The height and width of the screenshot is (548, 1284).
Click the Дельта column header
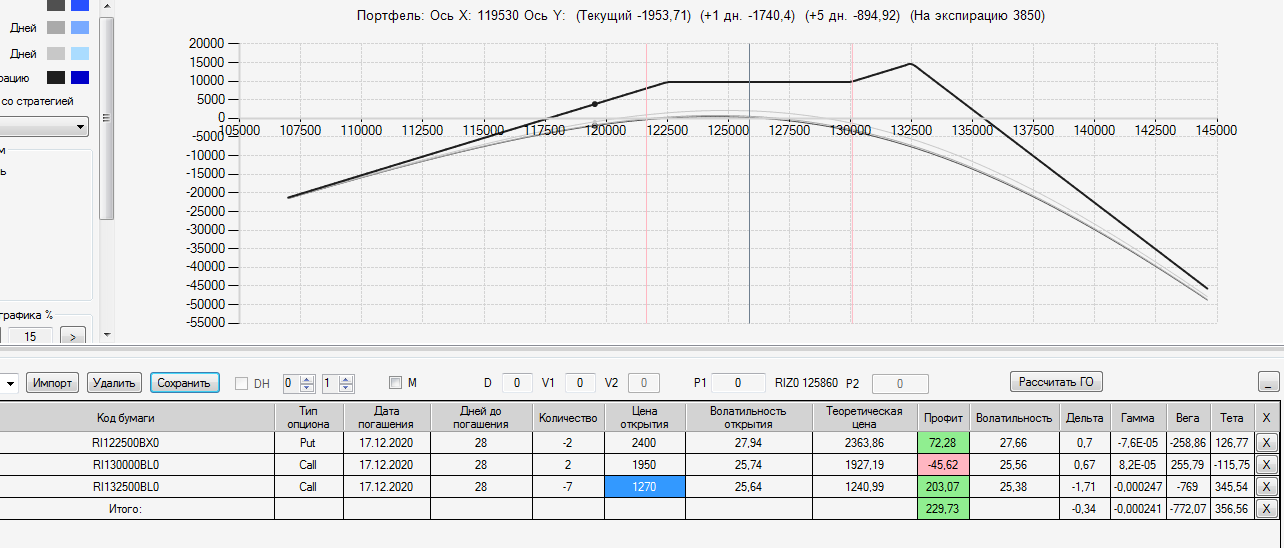click(x=1085, y=417)
